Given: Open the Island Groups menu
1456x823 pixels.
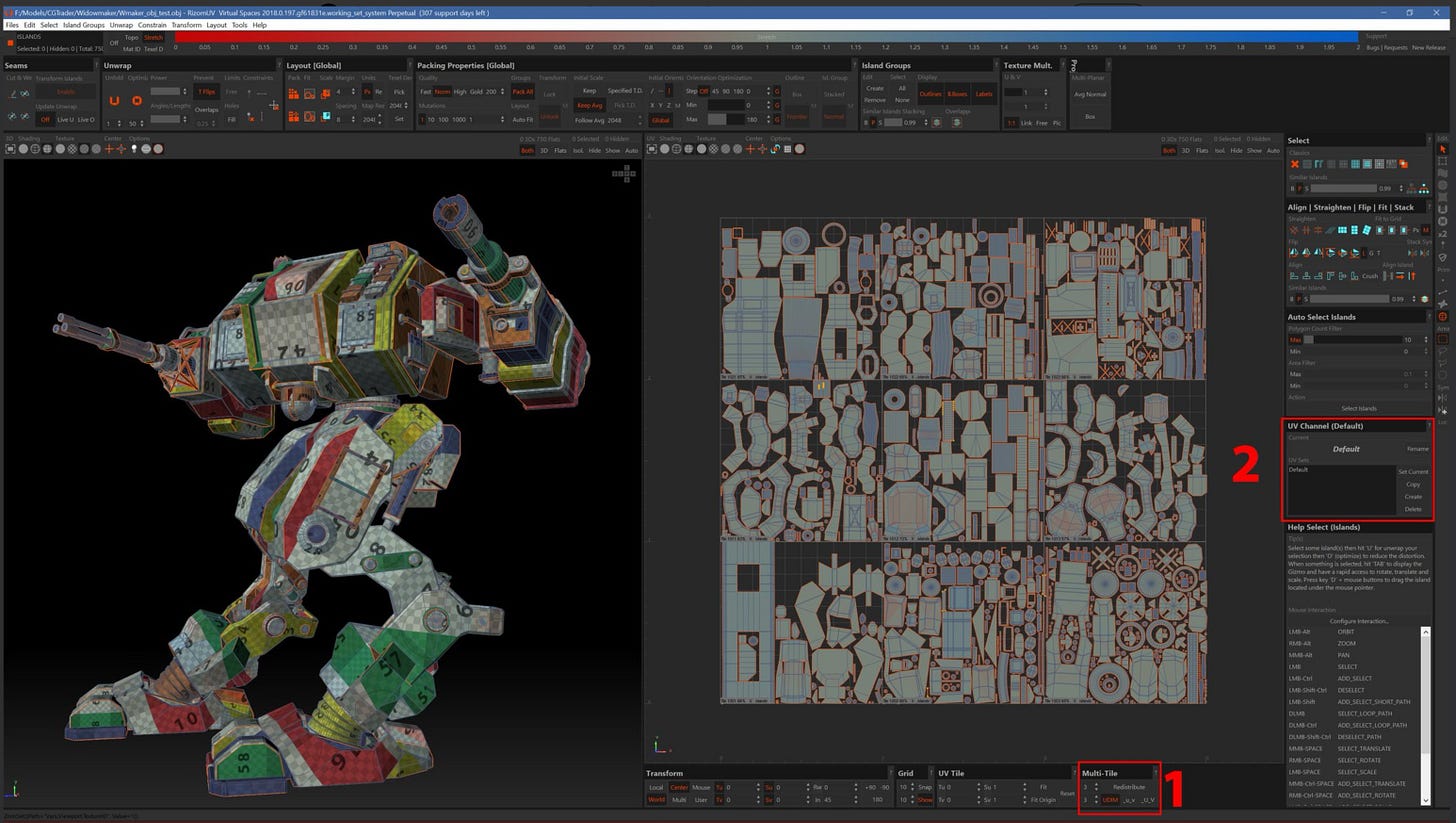Looking at the screenshot, I should tap(83, 25).
